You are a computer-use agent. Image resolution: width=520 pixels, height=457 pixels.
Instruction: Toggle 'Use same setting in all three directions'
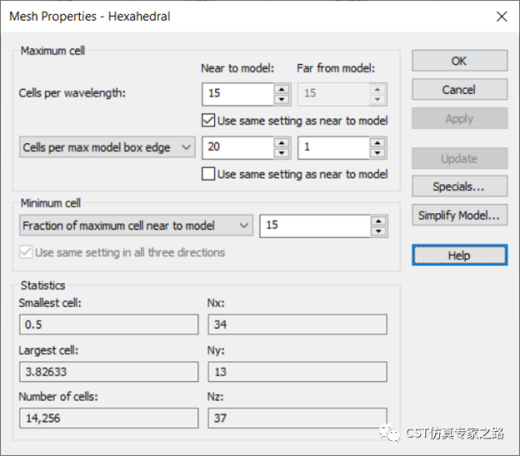26,252
